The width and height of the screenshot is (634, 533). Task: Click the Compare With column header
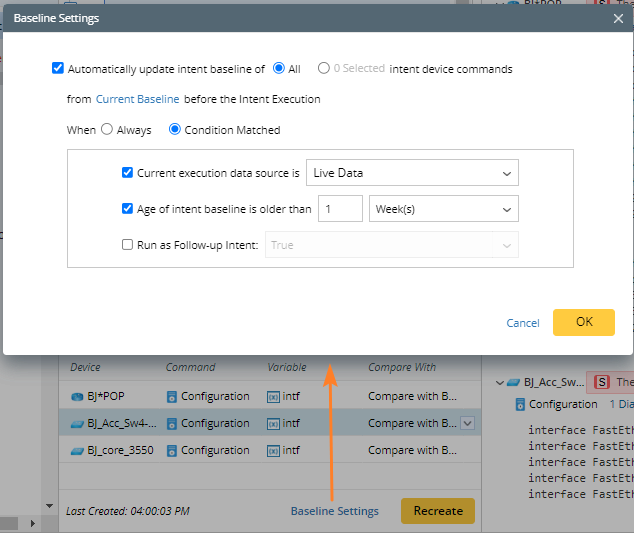click(402, 367)
